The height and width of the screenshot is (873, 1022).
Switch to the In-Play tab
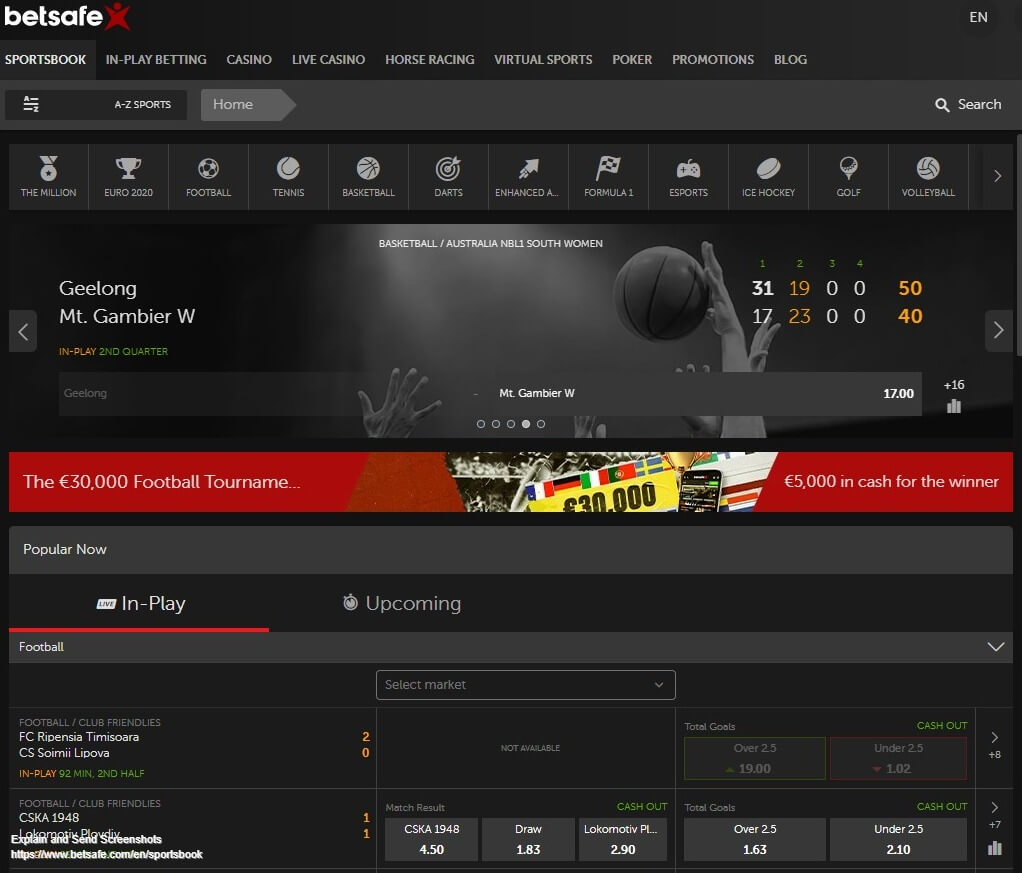(139, 604)
